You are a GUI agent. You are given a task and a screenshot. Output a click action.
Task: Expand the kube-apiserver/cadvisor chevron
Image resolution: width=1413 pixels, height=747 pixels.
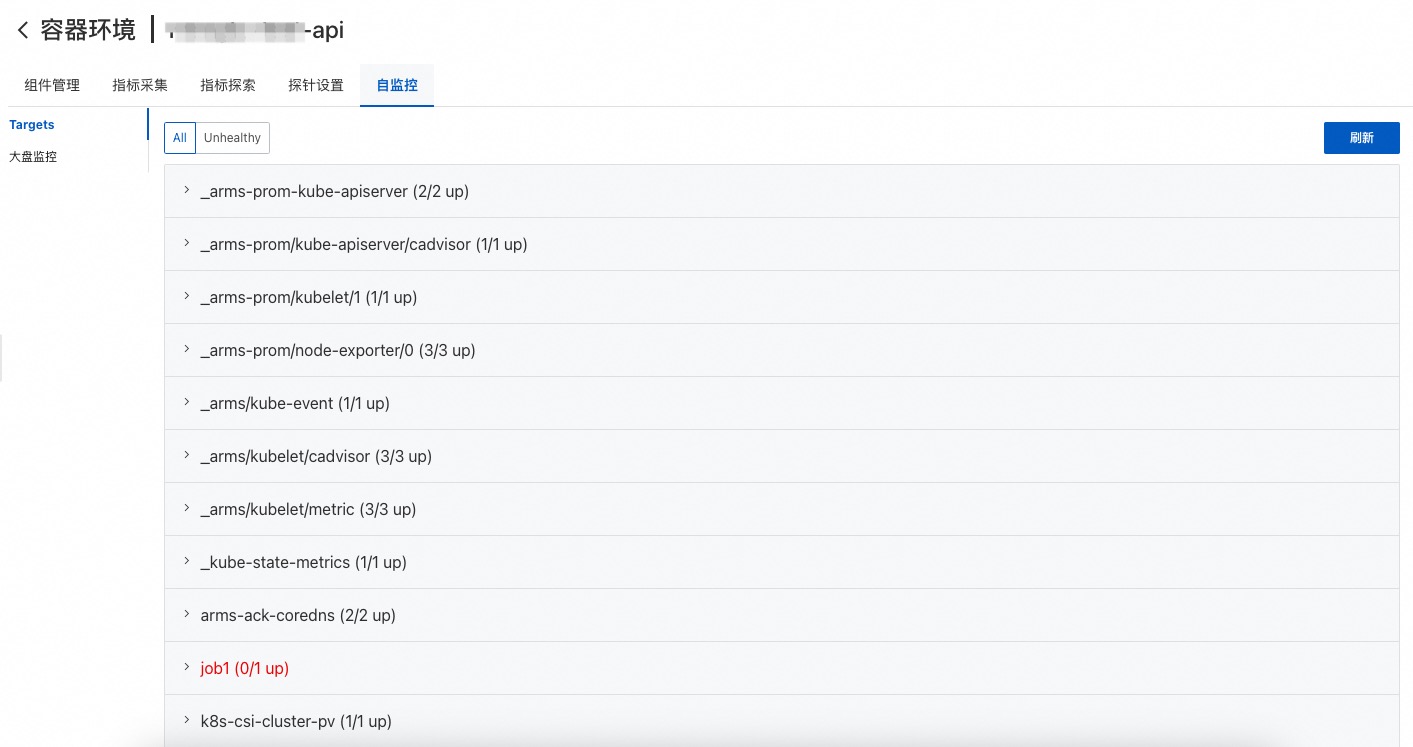pos(187,243)
